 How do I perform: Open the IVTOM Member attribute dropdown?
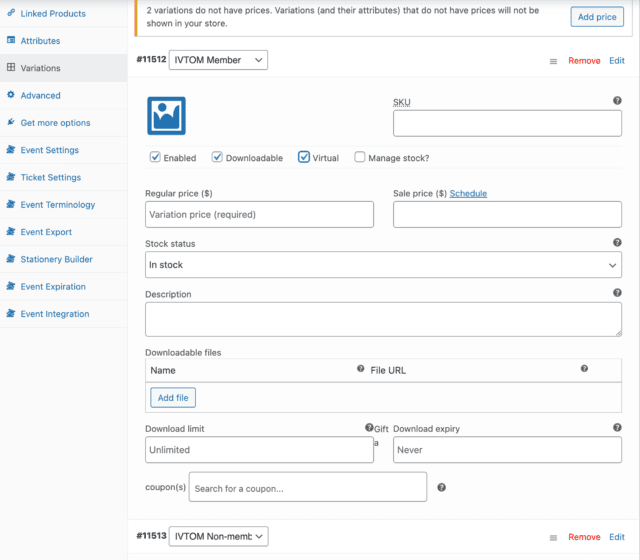tap(218, 60)
